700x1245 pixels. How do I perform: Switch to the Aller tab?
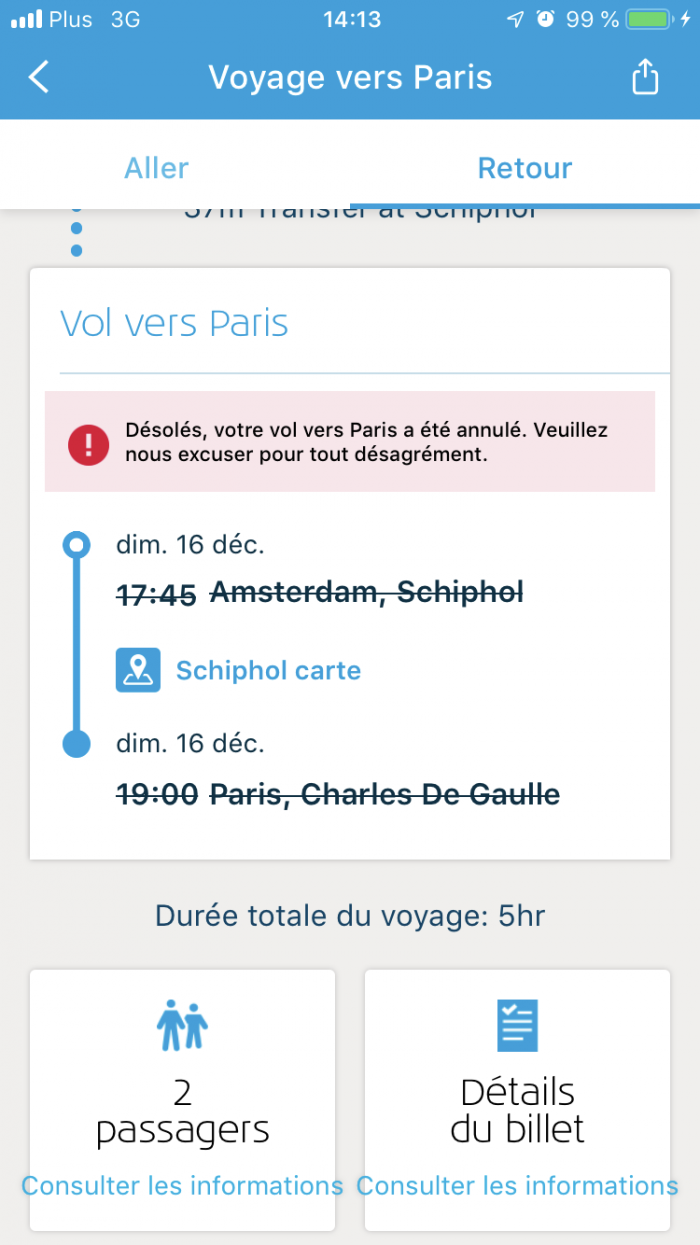coord(156,168)
